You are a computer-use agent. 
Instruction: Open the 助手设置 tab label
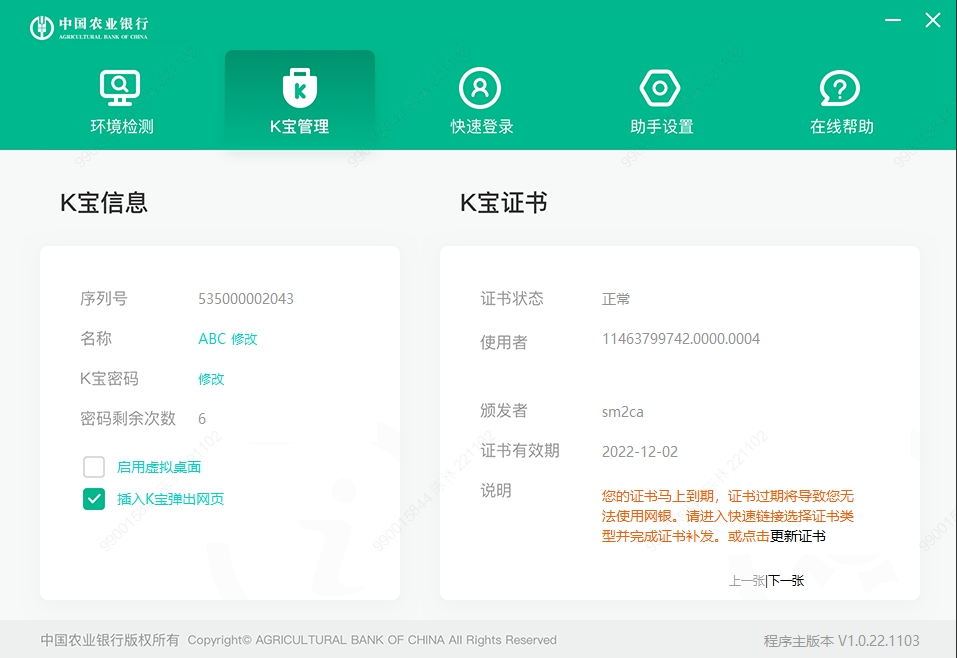(662, 126)
